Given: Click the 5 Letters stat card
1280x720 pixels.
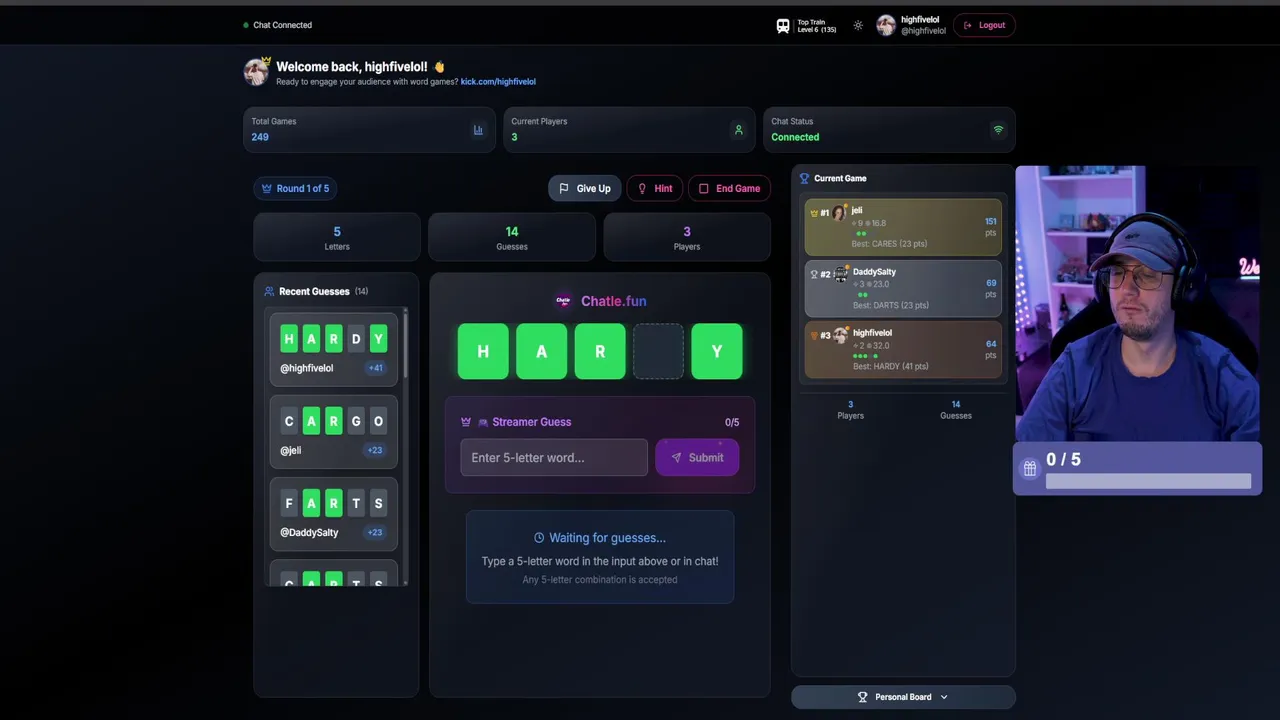Looking at the screenshot, I should click(337, 238).
